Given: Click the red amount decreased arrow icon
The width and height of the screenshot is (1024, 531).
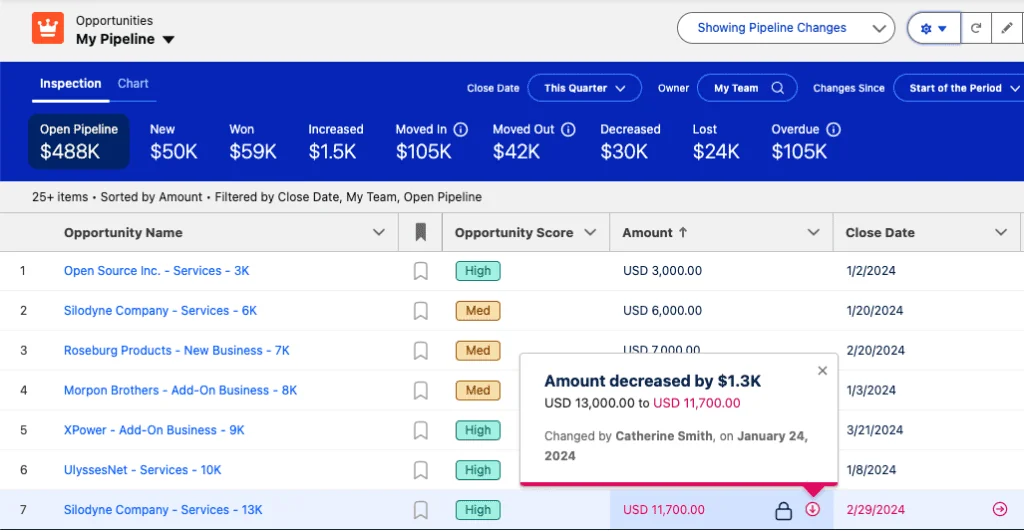Looking at the screenshot, I should [812, 509].
